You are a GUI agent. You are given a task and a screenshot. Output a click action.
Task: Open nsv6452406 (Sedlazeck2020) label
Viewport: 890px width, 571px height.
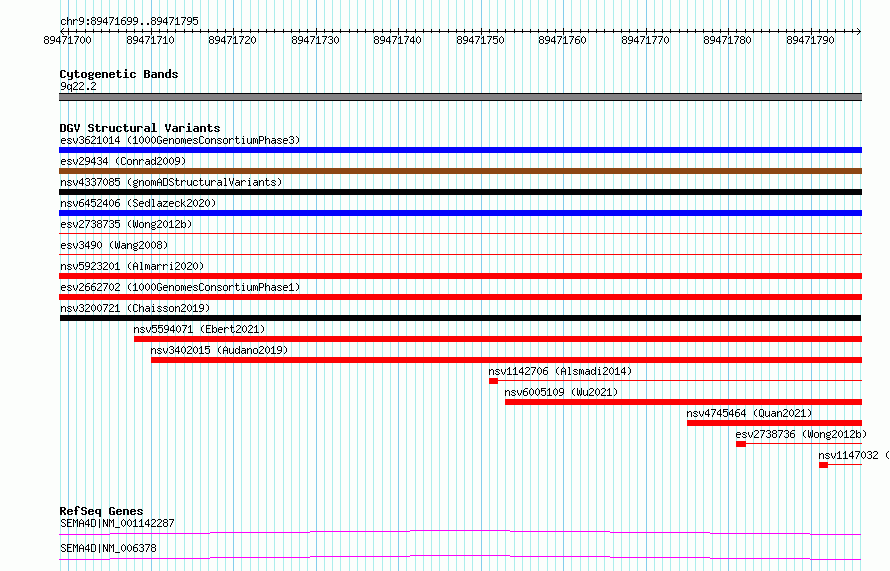[138, 203]
